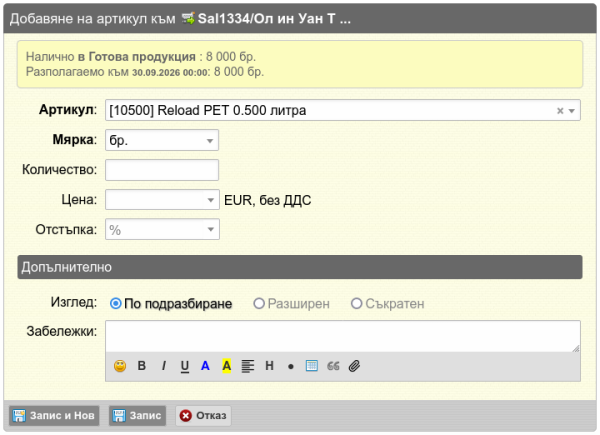Insert a bullet list item
Viewport: 600px width, 435px height.
(x=290, y=367)
